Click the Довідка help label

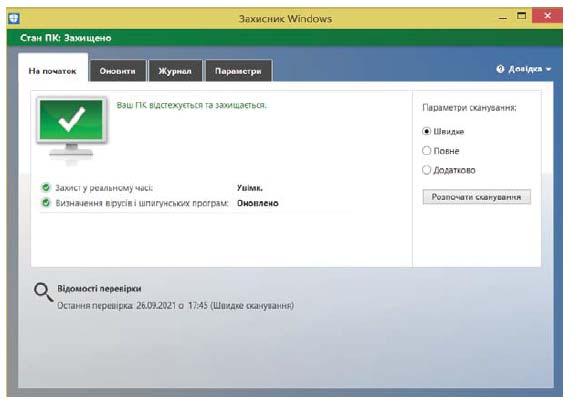point(525,69)
